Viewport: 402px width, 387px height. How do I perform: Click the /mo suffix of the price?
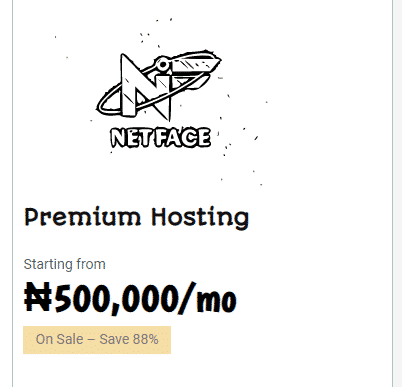tap(208, 298)
